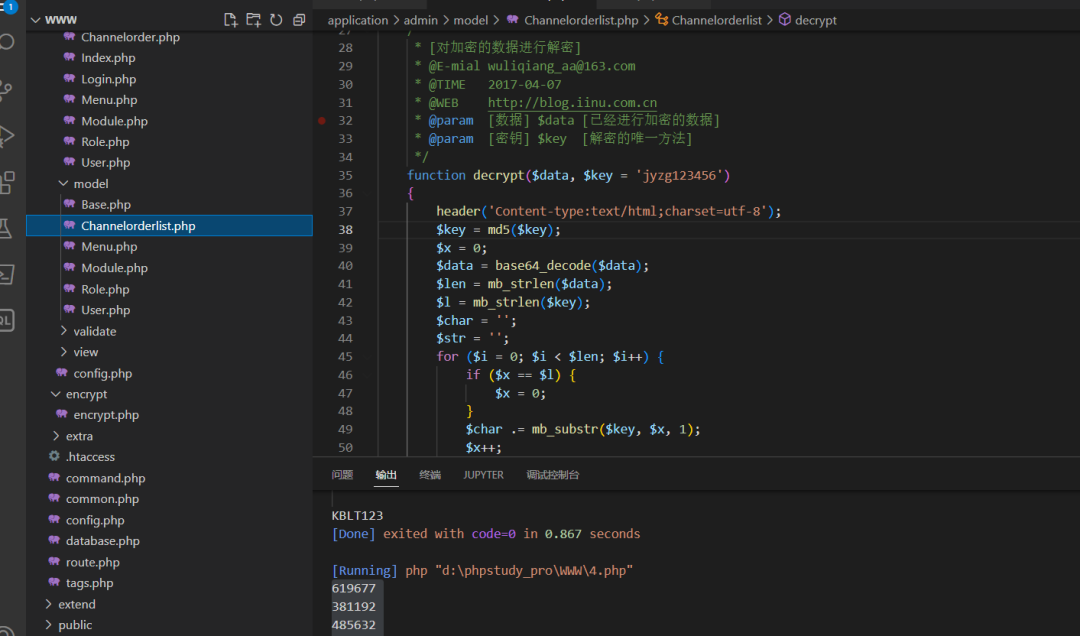Select Channelorderlist.php in the explorer tree
Image resolution: width=1080 pixels, height=636 pixels.
click(169, 225)
